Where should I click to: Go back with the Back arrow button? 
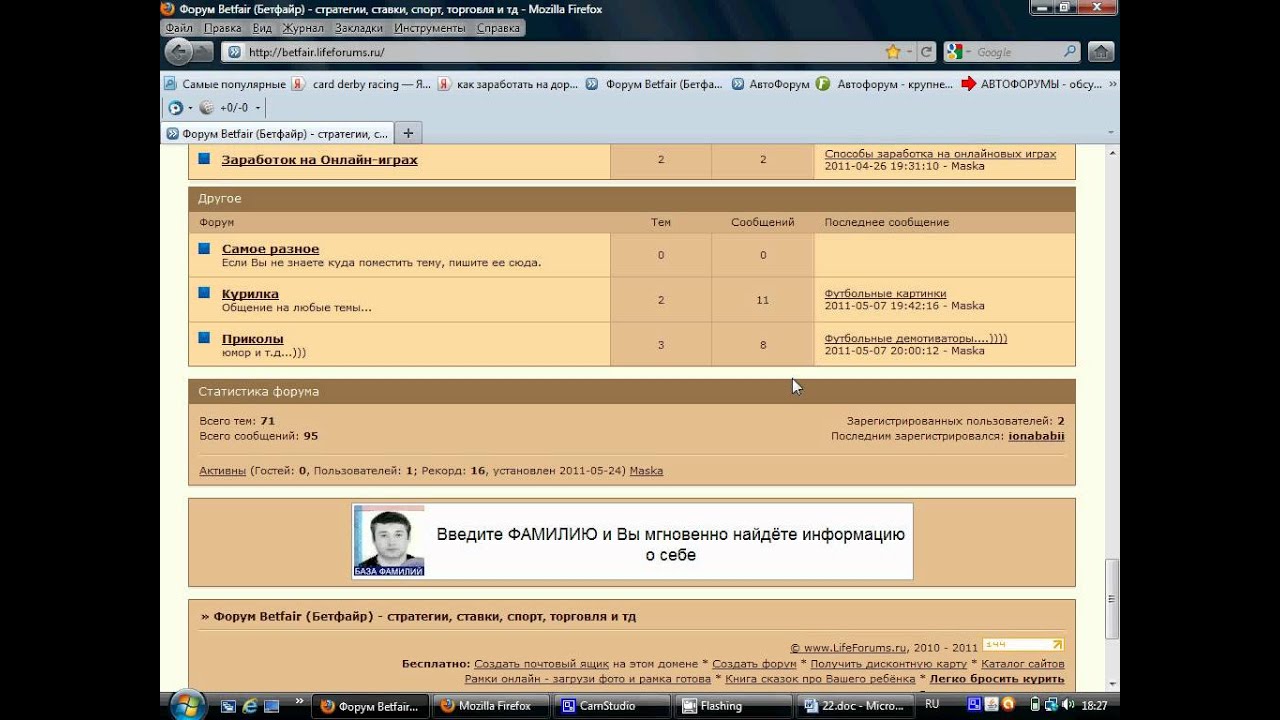coord(178,52)
